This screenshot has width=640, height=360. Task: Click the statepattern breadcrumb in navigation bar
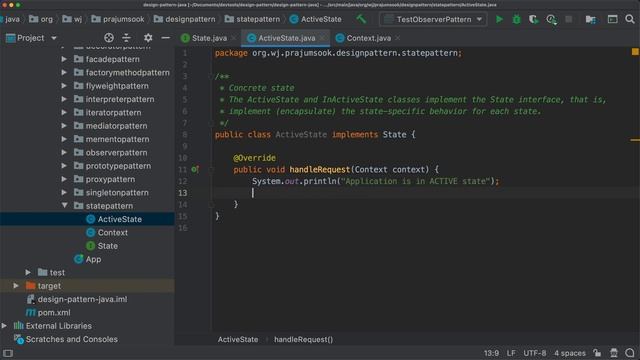(x=252, y=19)
